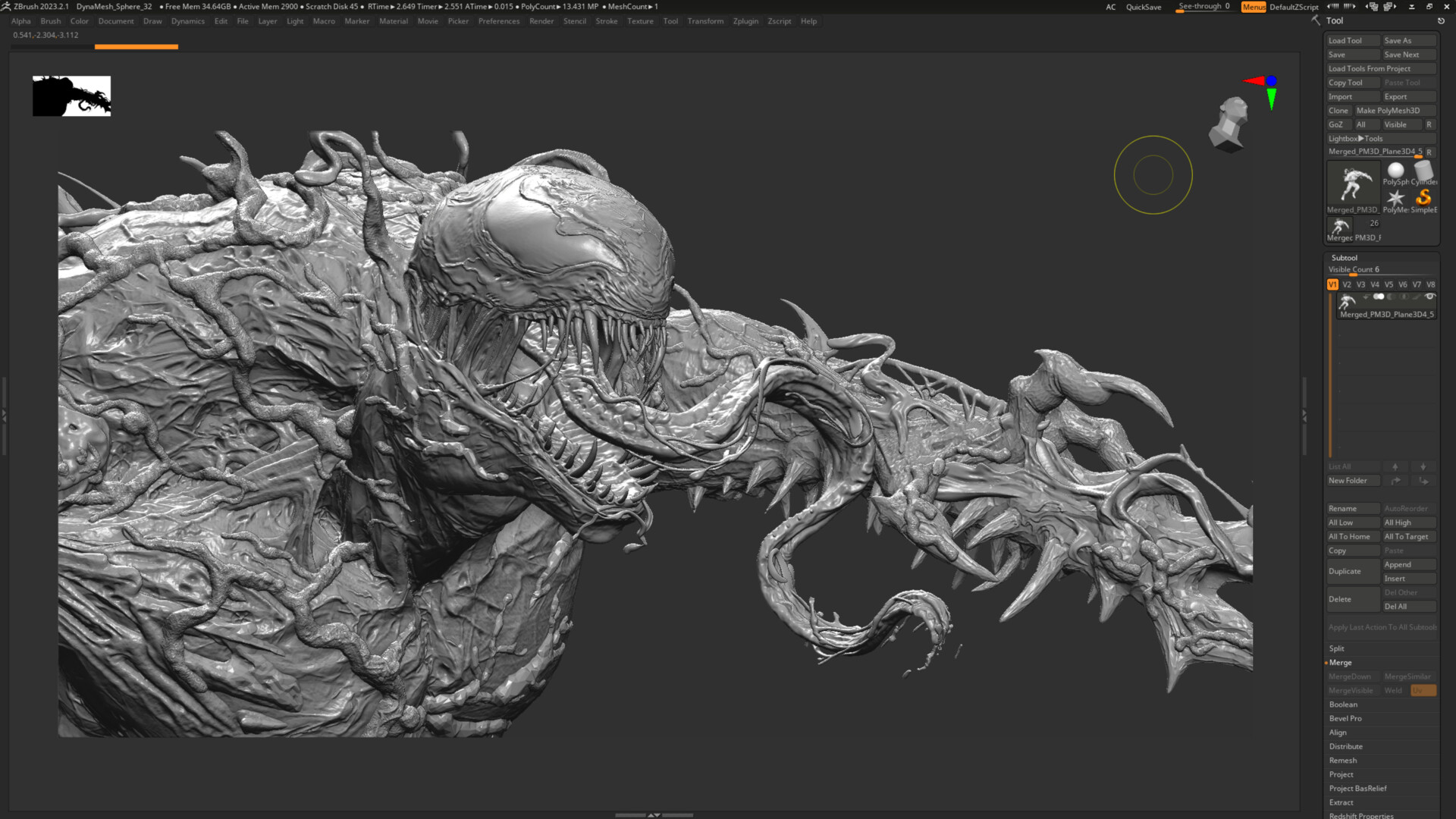Expand the Boolean section
This screenshot has height=819, width=1456.
tap(1343, 704)
